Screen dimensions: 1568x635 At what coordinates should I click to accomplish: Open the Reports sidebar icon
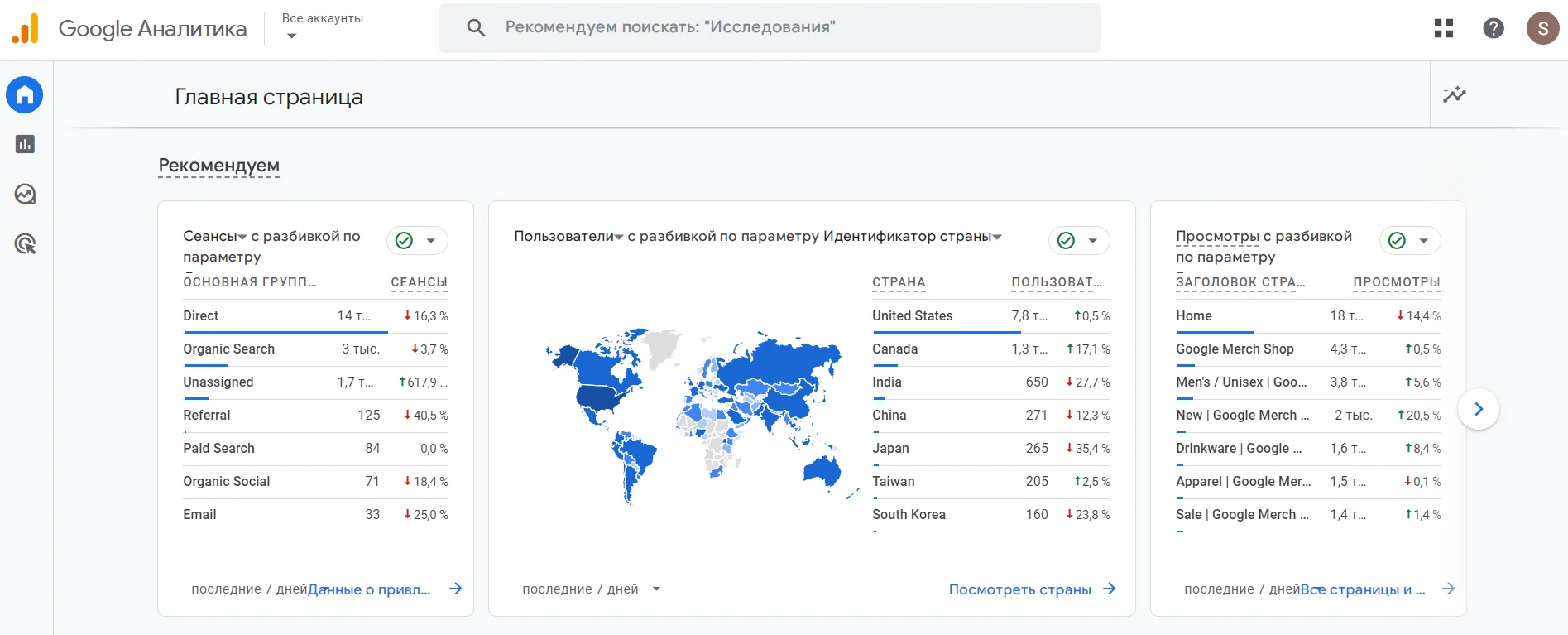pyautogui.click(x=25, y=144)
